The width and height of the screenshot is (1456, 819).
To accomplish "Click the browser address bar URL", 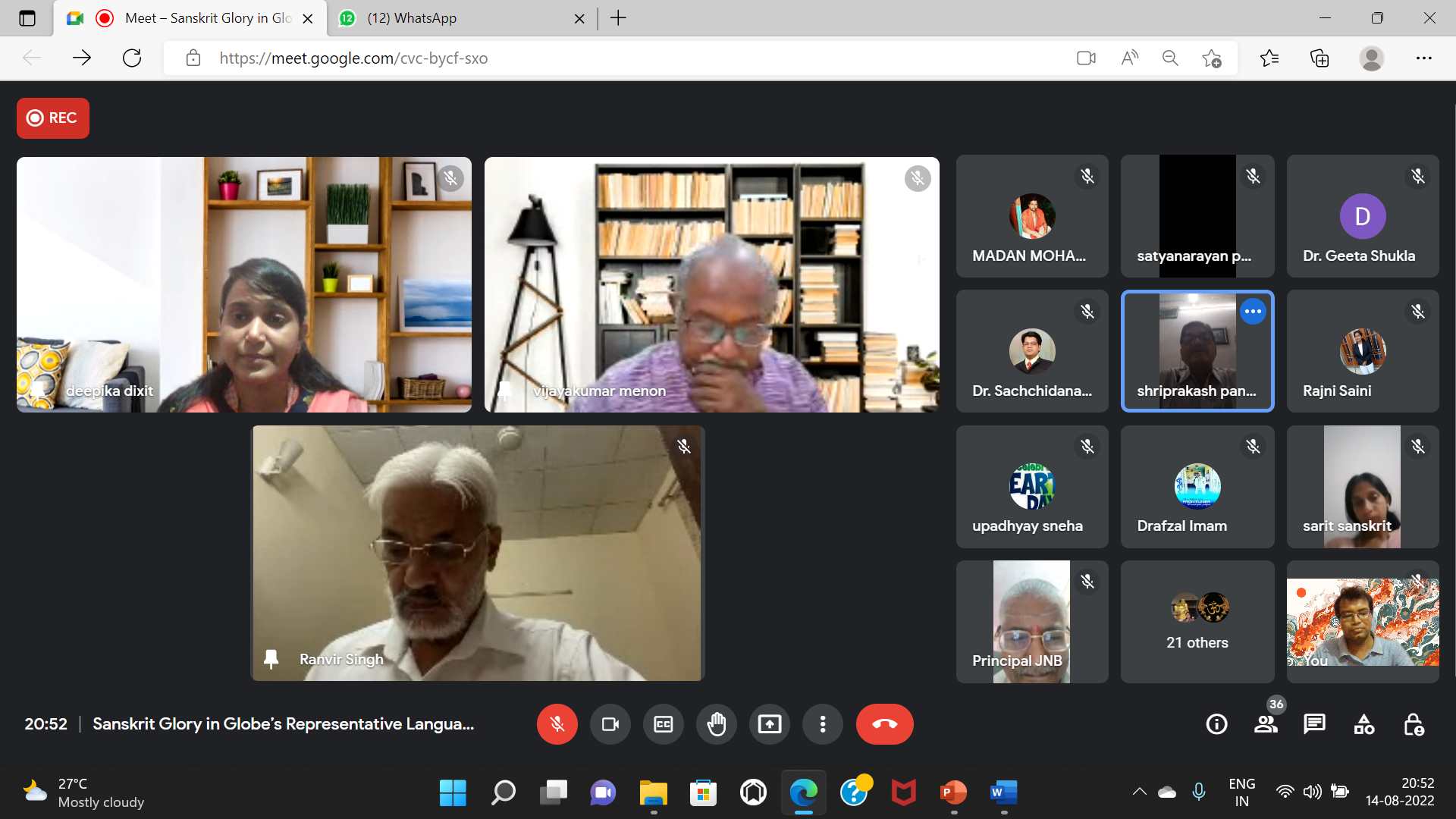I will click(353, 58).
